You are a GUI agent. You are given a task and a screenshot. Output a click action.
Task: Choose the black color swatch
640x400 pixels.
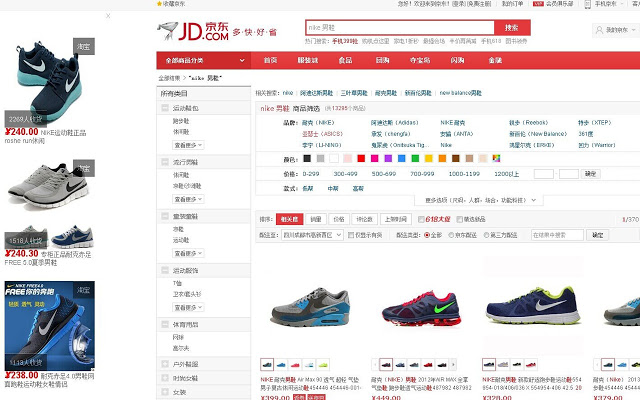307,158
